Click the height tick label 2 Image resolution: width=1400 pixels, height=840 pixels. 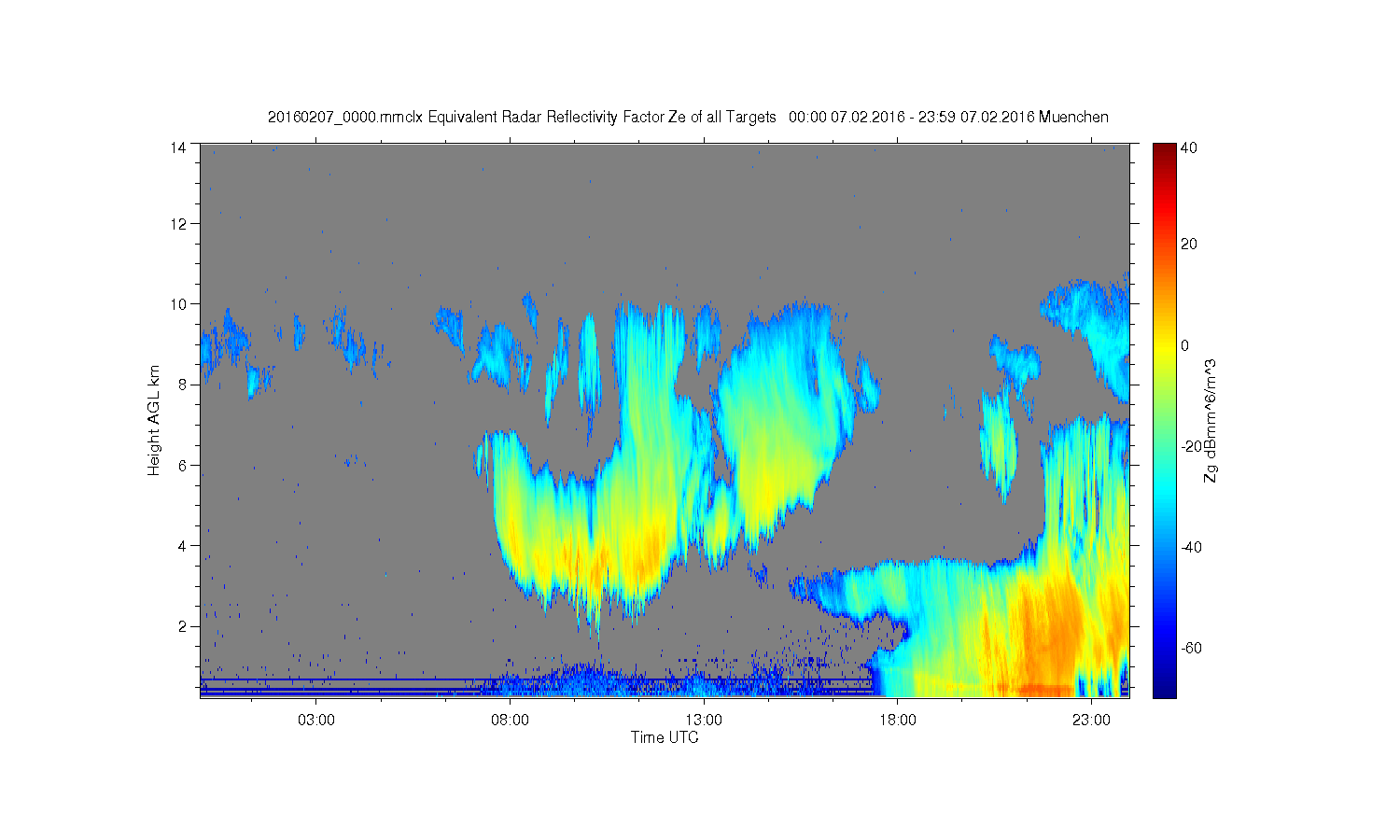point(183,625)
